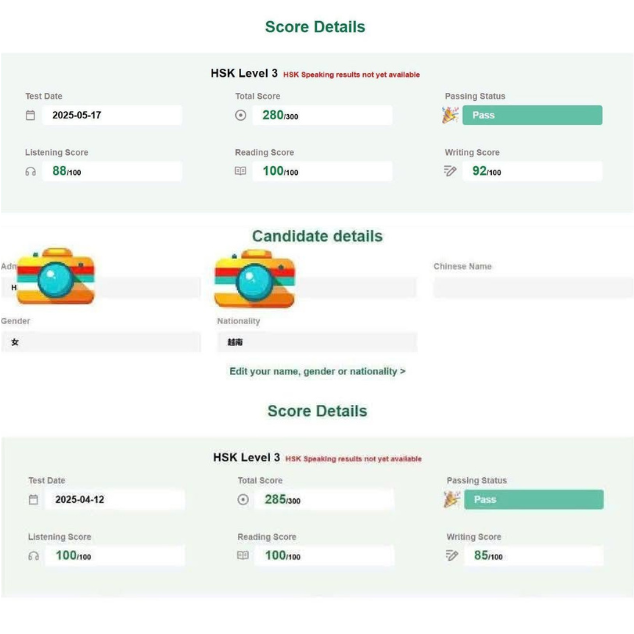Viewport: 634px width, 634px height.
Task: Click the Total Score field showing 285/300
Action: click(324, 500)
